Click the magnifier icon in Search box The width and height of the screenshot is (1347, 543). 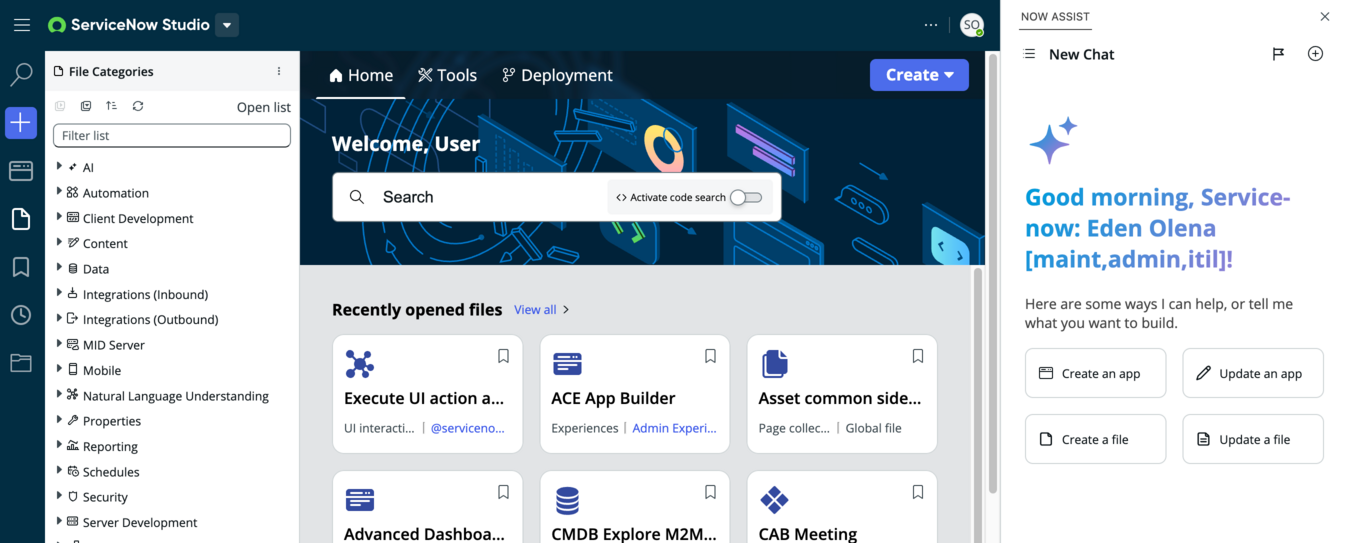click(x=357, y=197)
